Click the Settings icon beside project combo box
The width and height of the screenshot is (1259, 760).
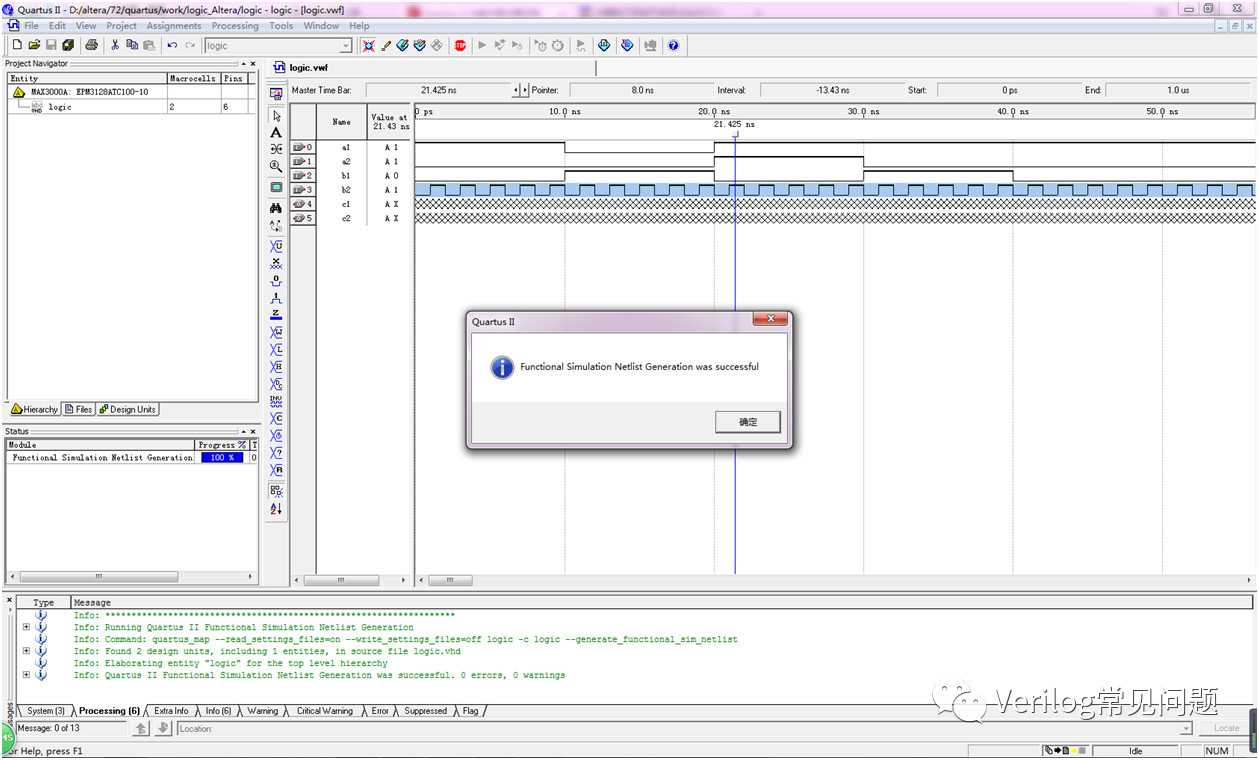point(368,45)
